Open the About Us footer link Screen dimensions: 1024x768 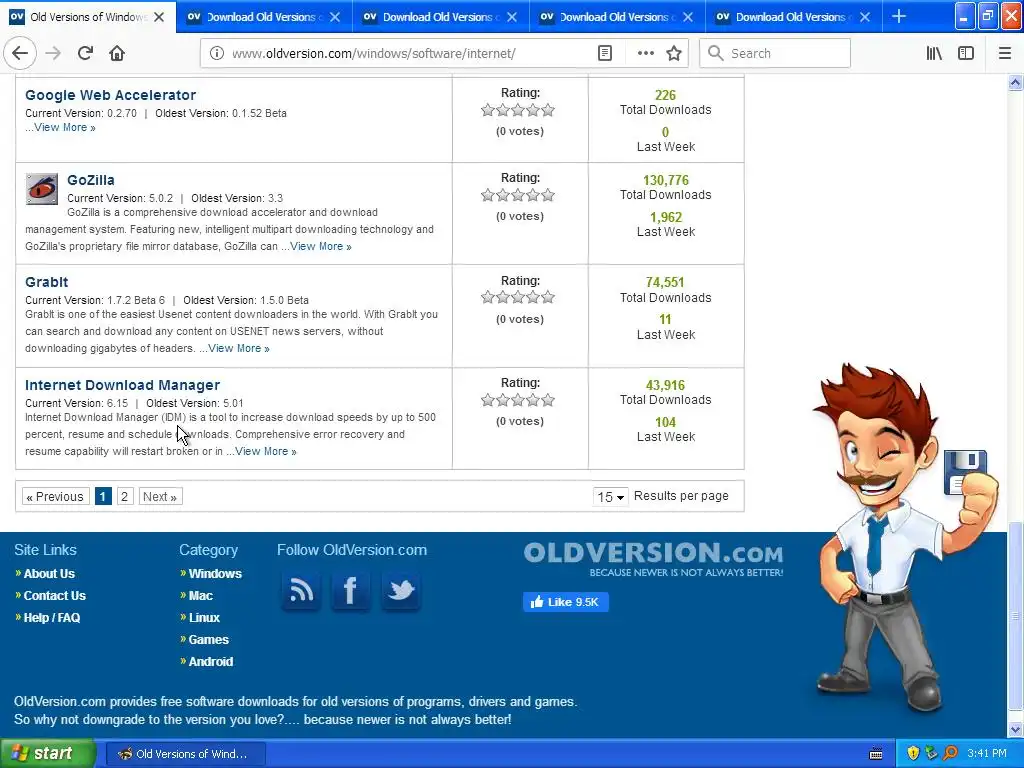click(49, 573)
